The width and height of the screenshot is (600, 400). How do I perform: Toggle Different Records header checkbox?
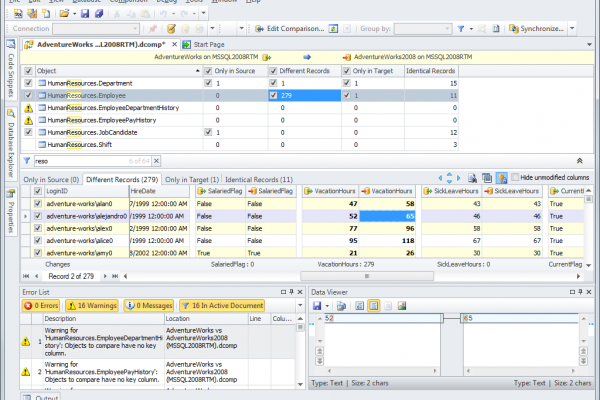[273, 71]
